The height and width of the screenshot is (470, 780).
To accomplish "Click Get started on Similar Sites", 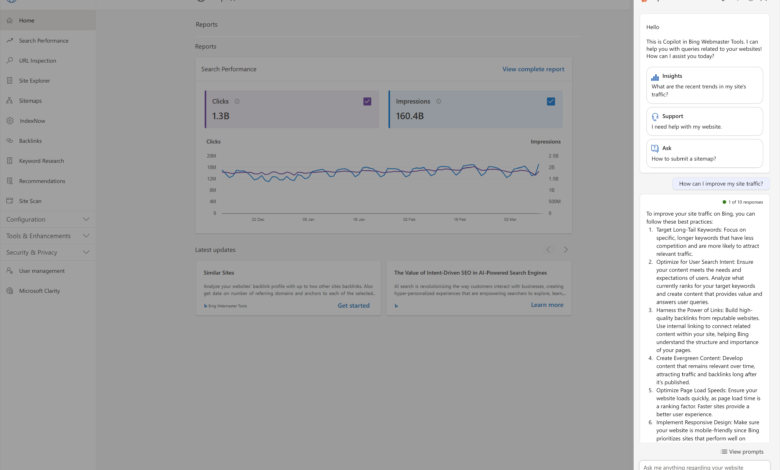I will point(354,305).
